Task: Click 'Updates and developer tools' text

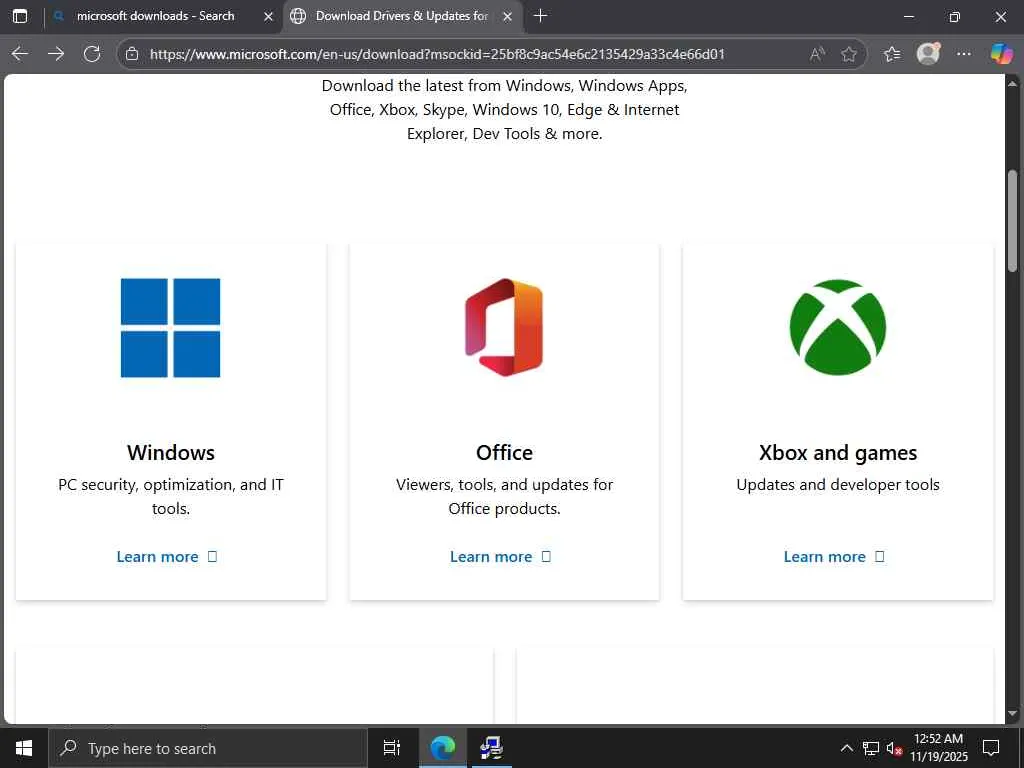Action: 838,485
